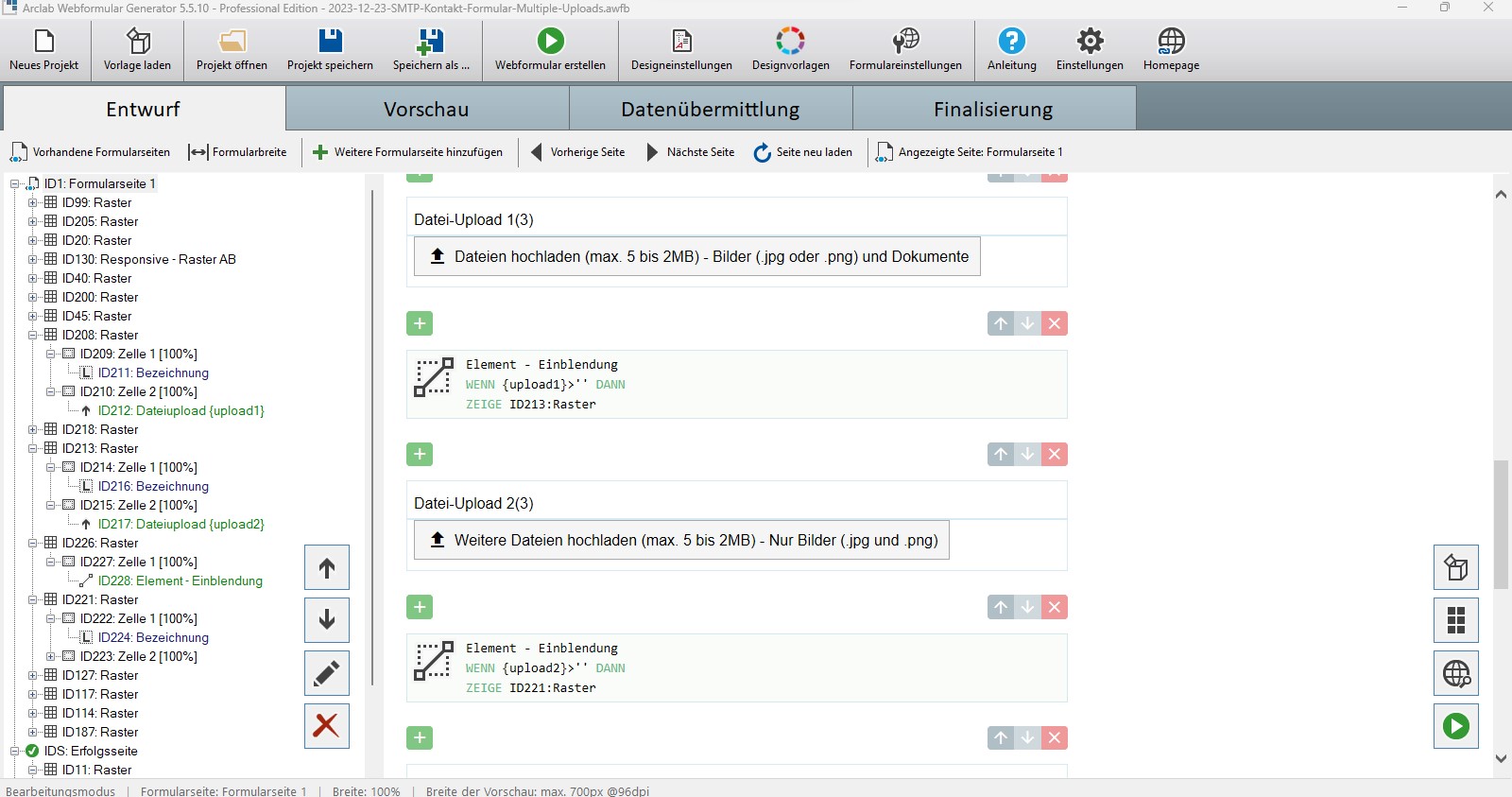Expand ID223: Zelle 2 [100%] node
This screenshot has height=797, width=1512.
(x=51, y=656)
